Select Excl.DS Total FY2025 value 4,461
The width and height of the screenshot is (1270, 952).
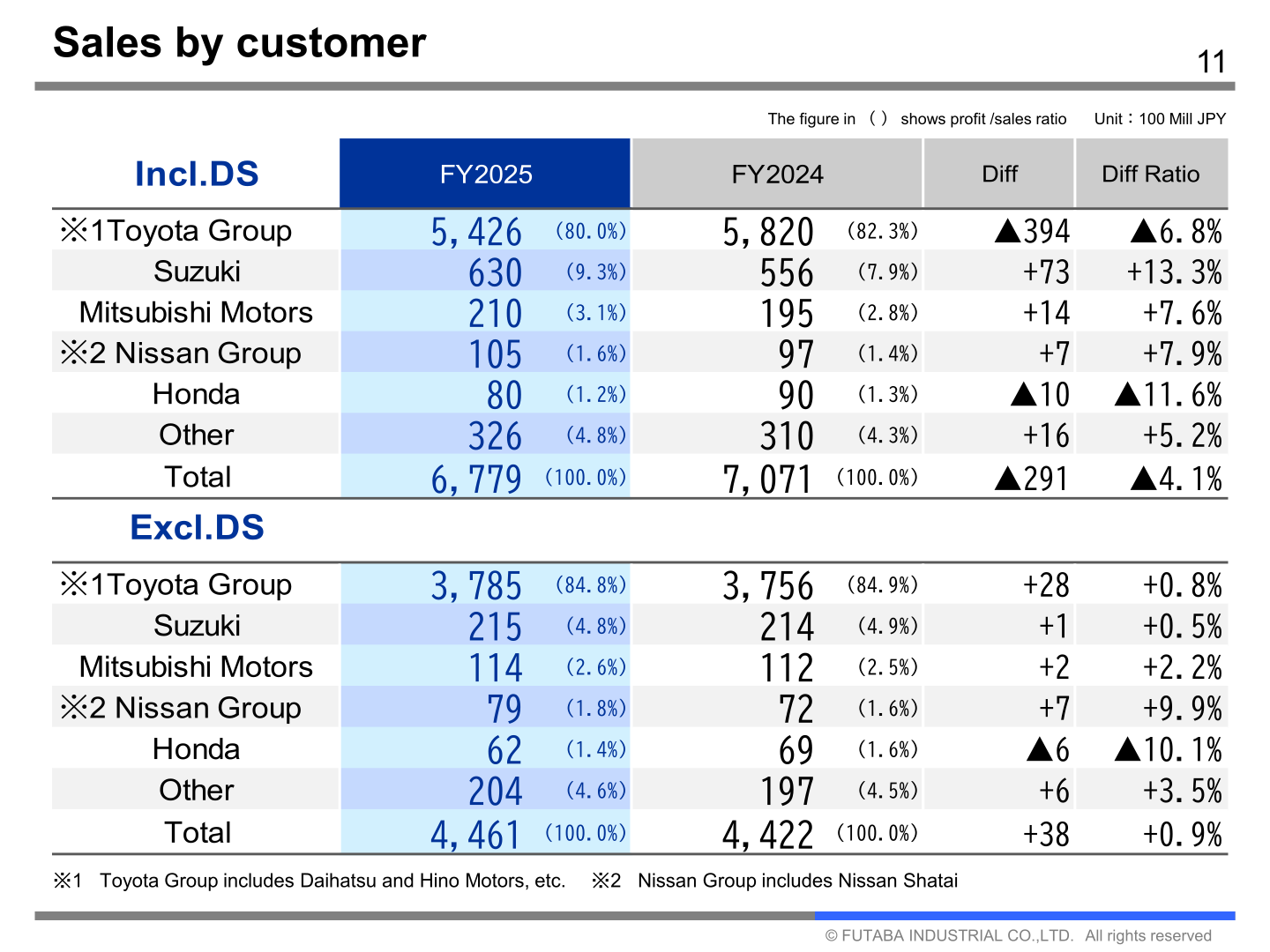[476, 834]
